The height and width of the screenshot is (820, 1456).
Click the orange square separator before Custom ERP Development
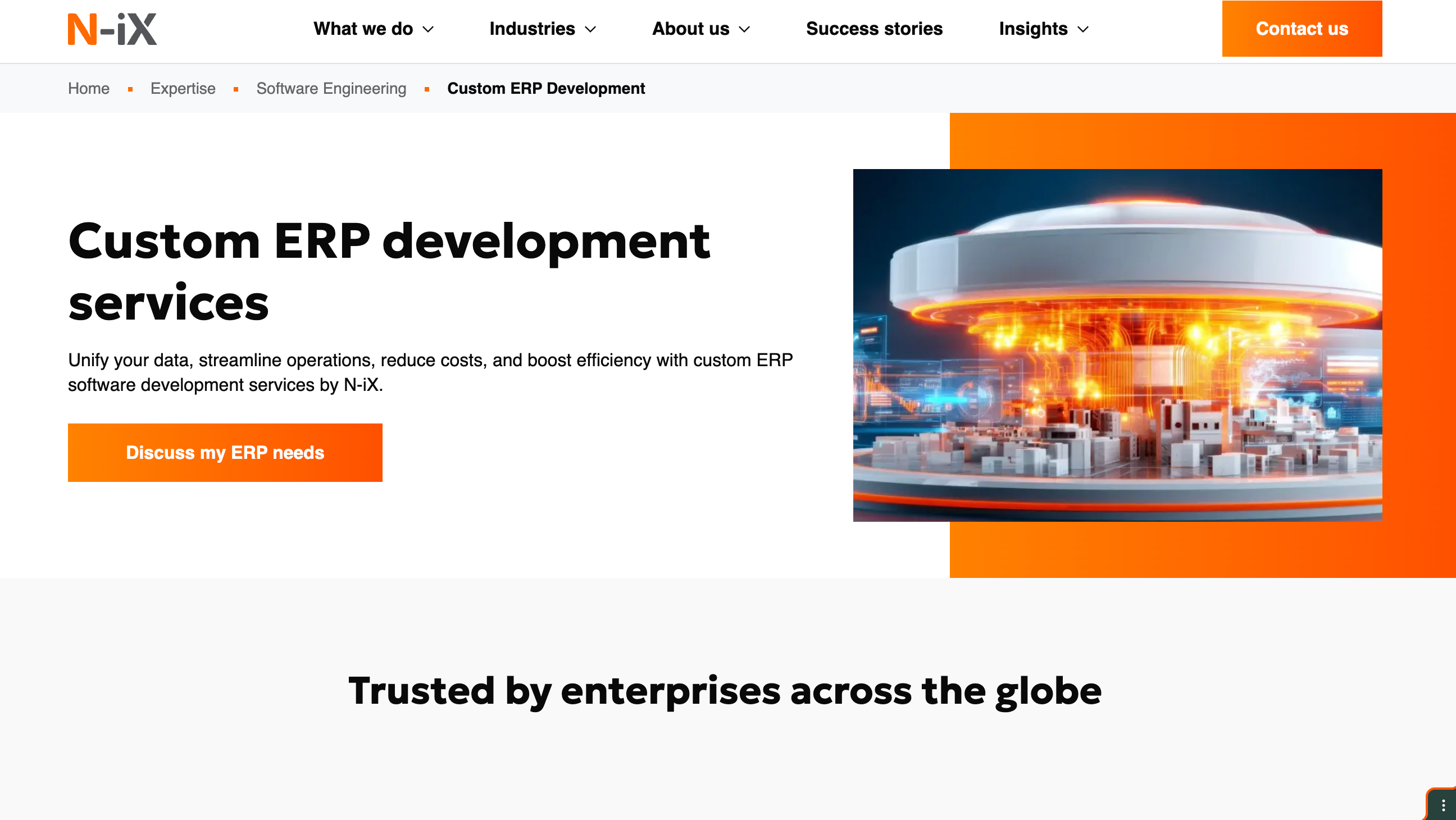click(426, 89)
